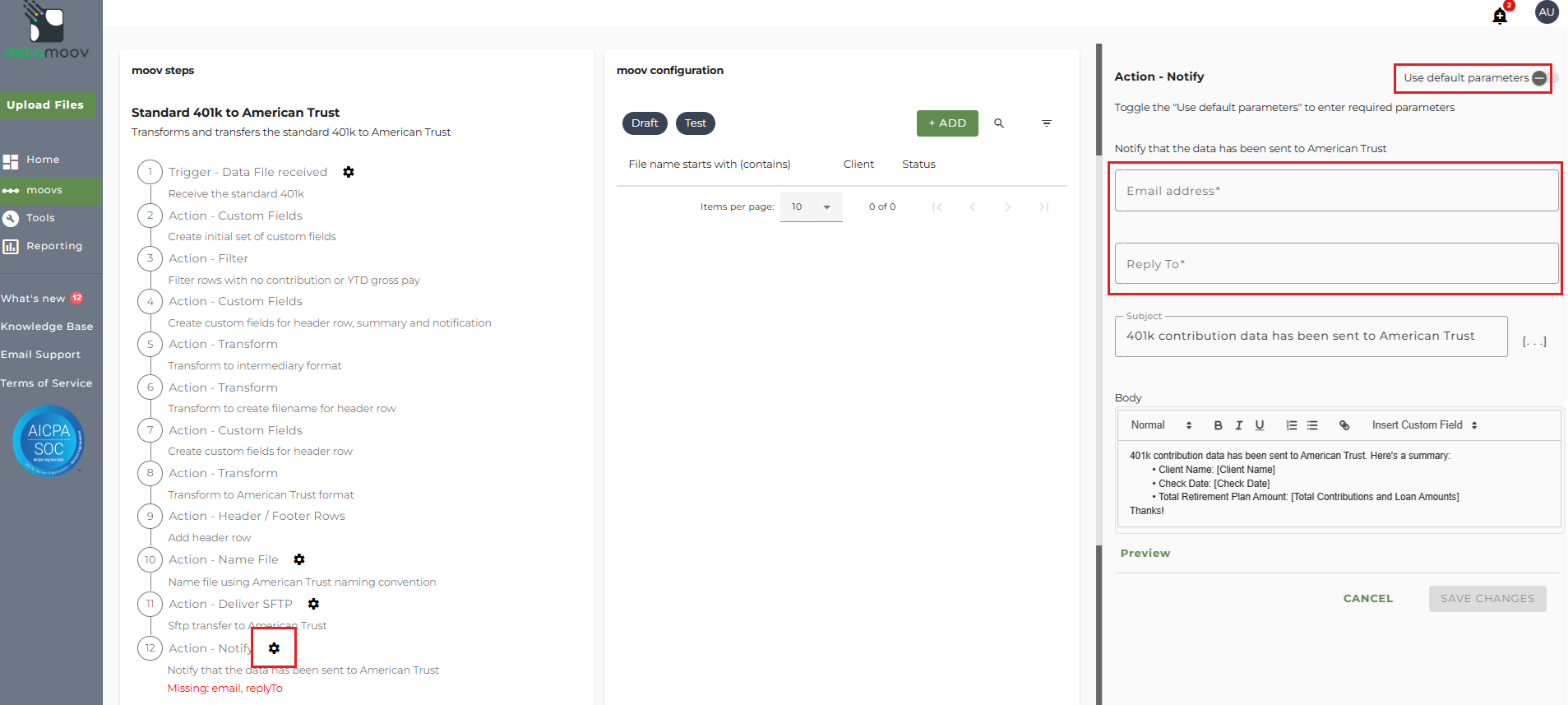Open the Email Support link
The image size is (1568, 705).
(41, 355)
